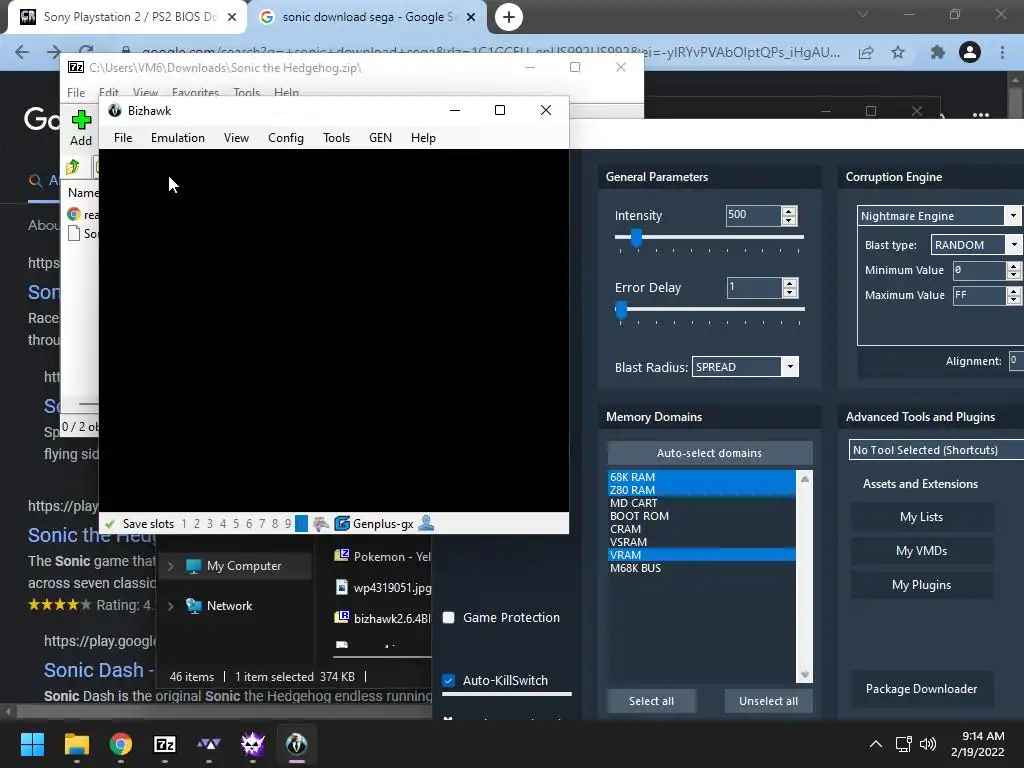Click the blue user profile icon in Bizhawk status bar

[x=426, y=522]
